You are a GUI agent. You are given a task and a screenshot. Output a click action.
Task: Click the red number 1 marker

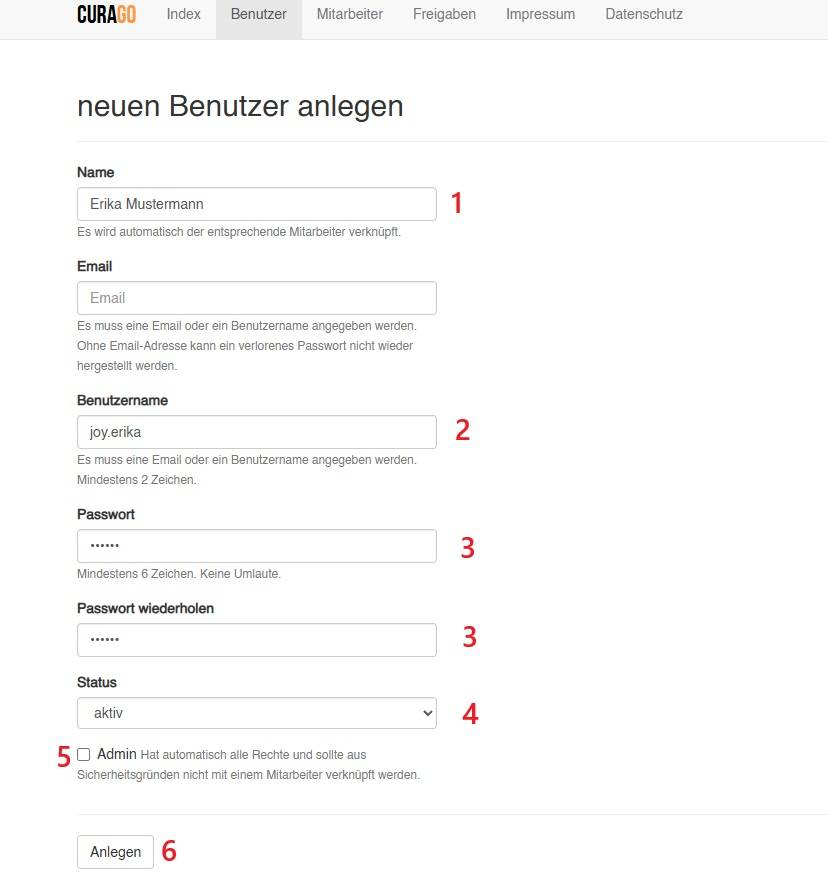[x=457, y=204]
